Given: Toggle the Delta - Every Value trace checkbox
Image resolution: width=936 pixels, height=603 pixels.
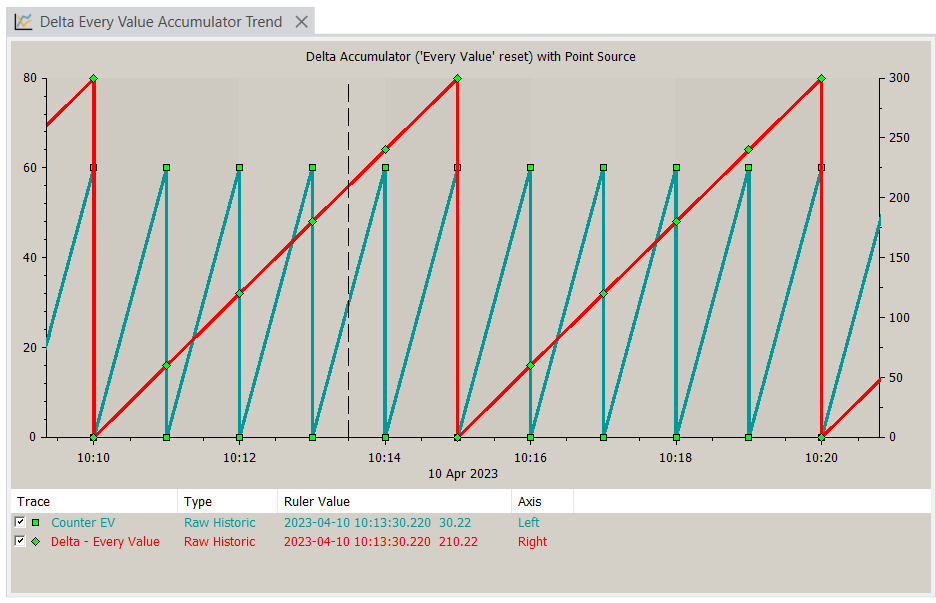Looking at the screenshot, I should click(x=20, y=542).
